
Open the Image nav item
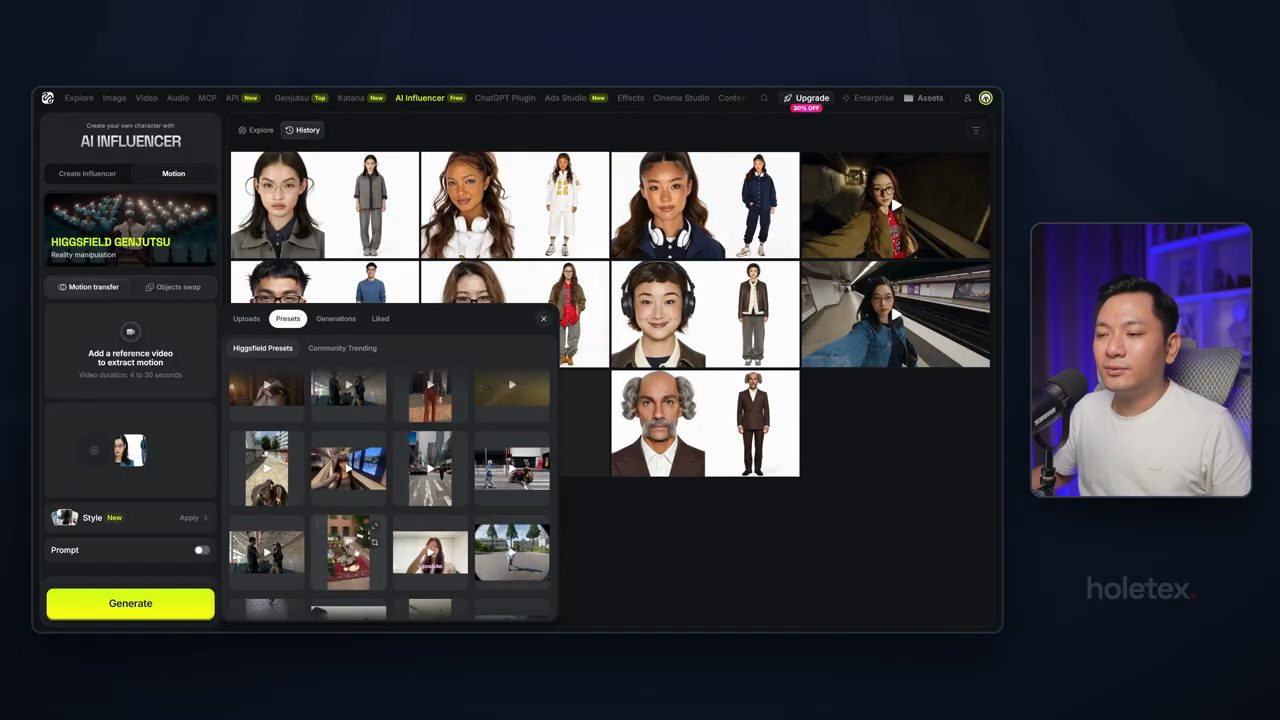point(114,98)
